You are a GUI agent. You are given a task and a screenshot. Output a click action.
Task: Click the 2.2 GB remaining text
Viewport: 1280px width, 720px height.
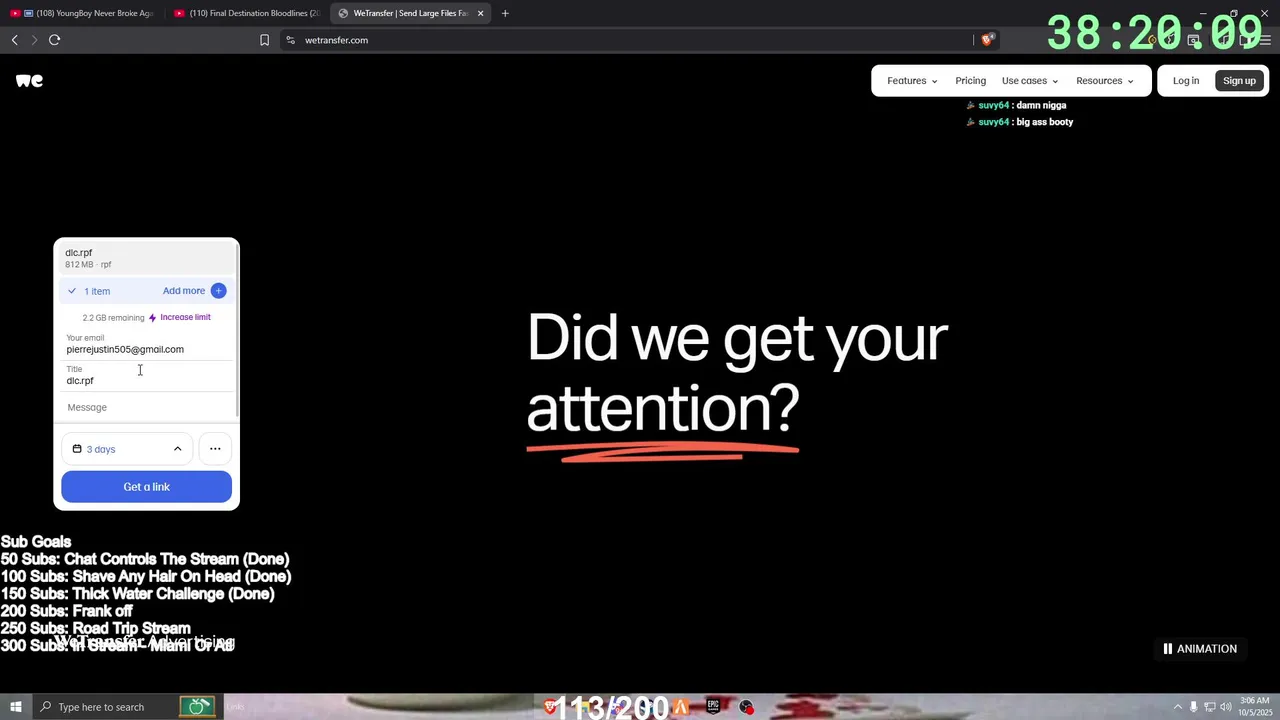tap(113, 318)
